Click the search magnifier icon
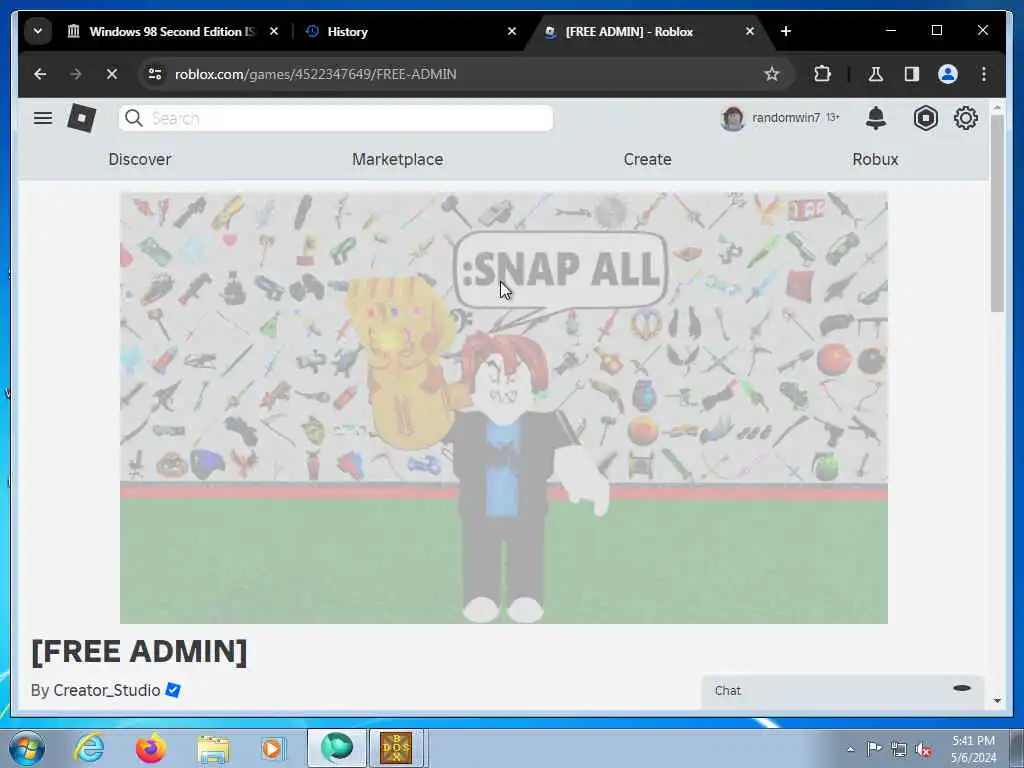This screenshot has height=768, width=1024. click(134, 118)
